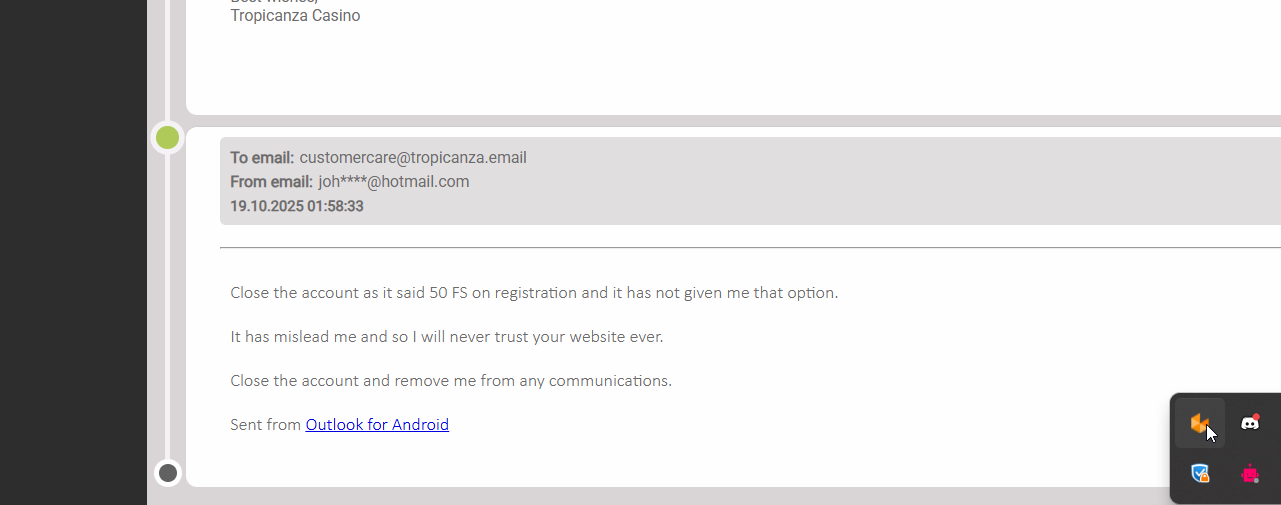Click the 19.10.2025 01:58:33 timestamp
The image size is (1281, 505).
297,206
